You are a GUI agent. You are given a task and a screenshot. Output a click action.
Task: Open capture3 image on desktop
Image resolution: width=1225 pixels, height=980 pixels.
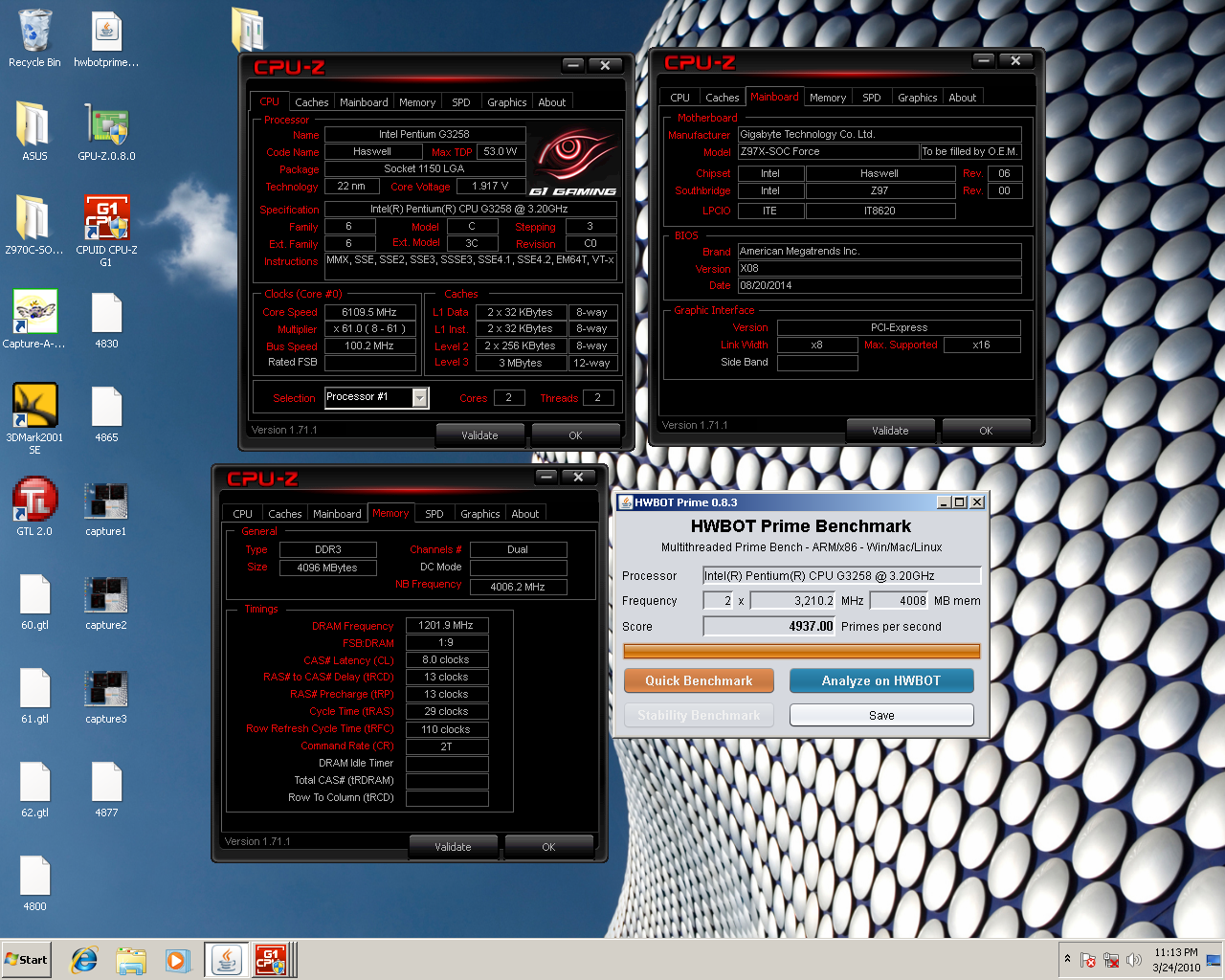(106, 694)
